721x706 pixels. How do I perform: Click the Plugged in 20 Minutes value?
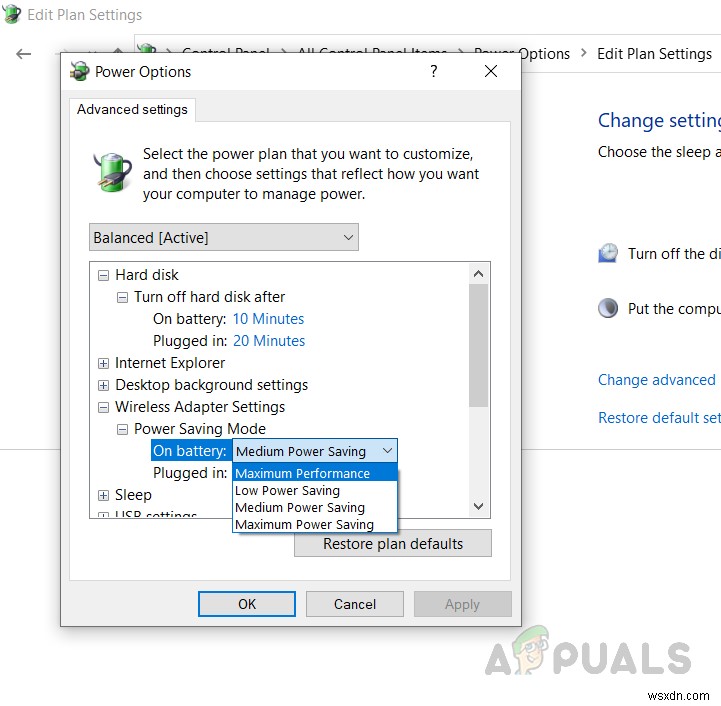point(269,341)
